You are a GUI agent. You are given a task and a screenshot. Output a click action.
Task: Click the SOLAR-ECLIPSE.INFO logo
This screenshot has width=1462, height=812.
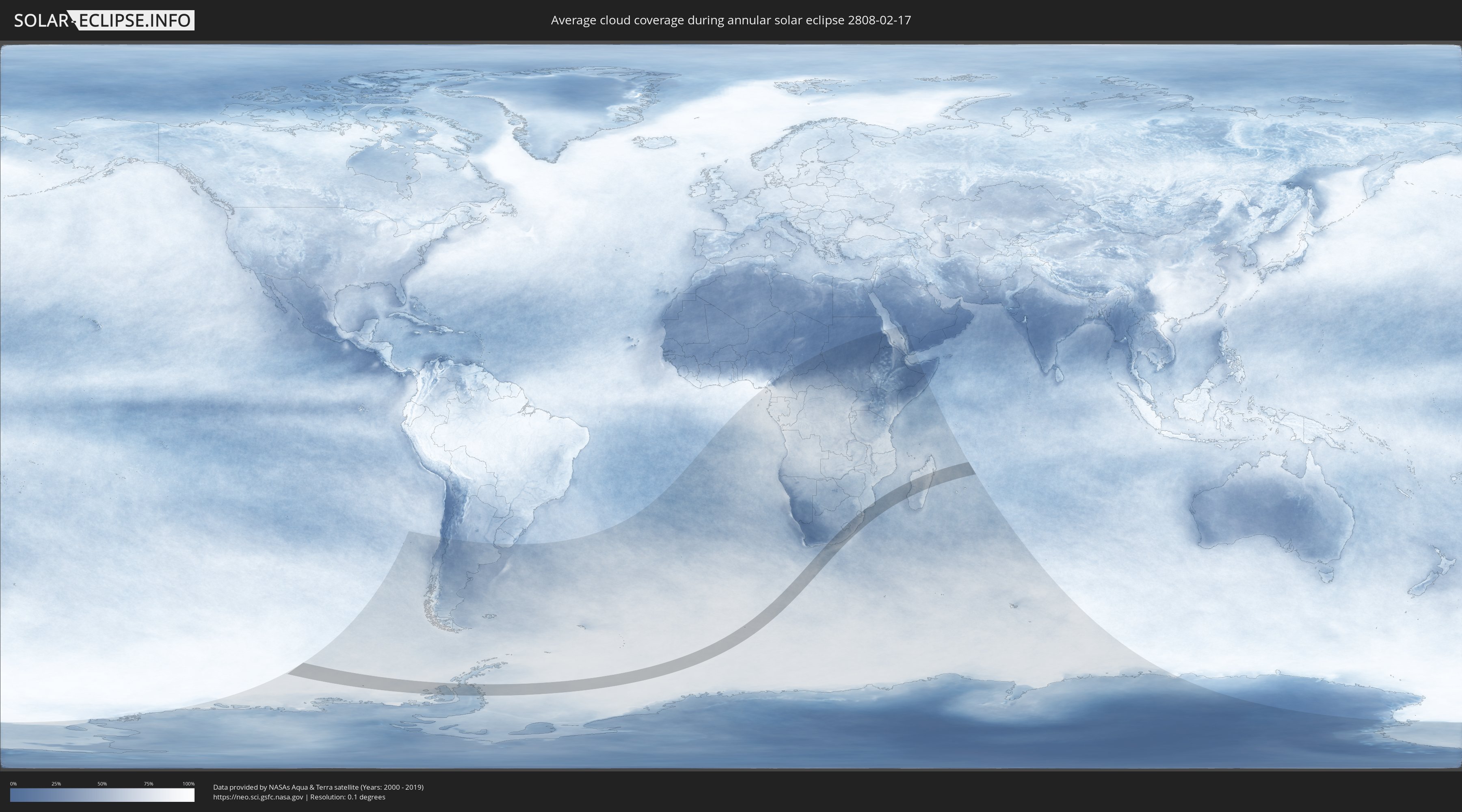(103, 20)
